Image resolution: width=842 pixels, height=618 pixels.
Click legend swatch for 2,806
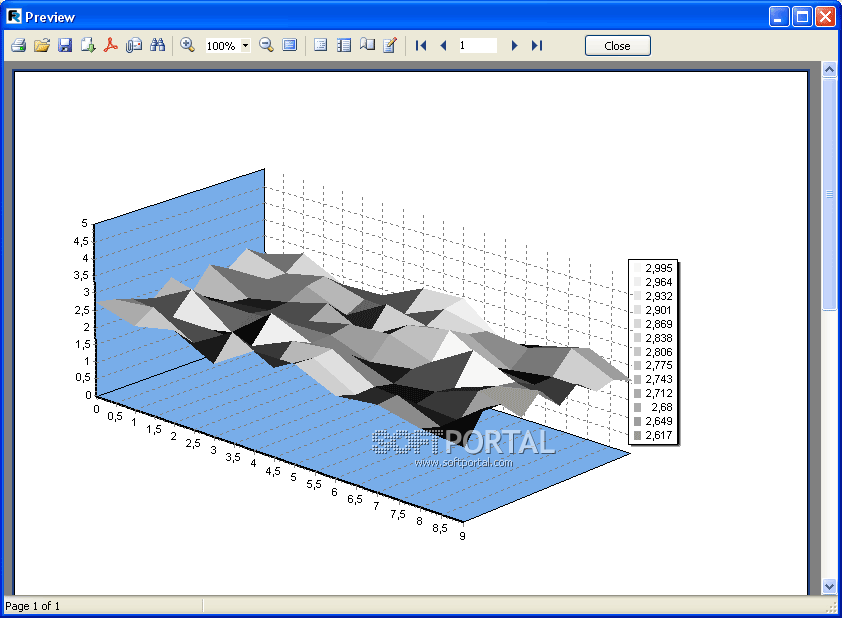637,352
